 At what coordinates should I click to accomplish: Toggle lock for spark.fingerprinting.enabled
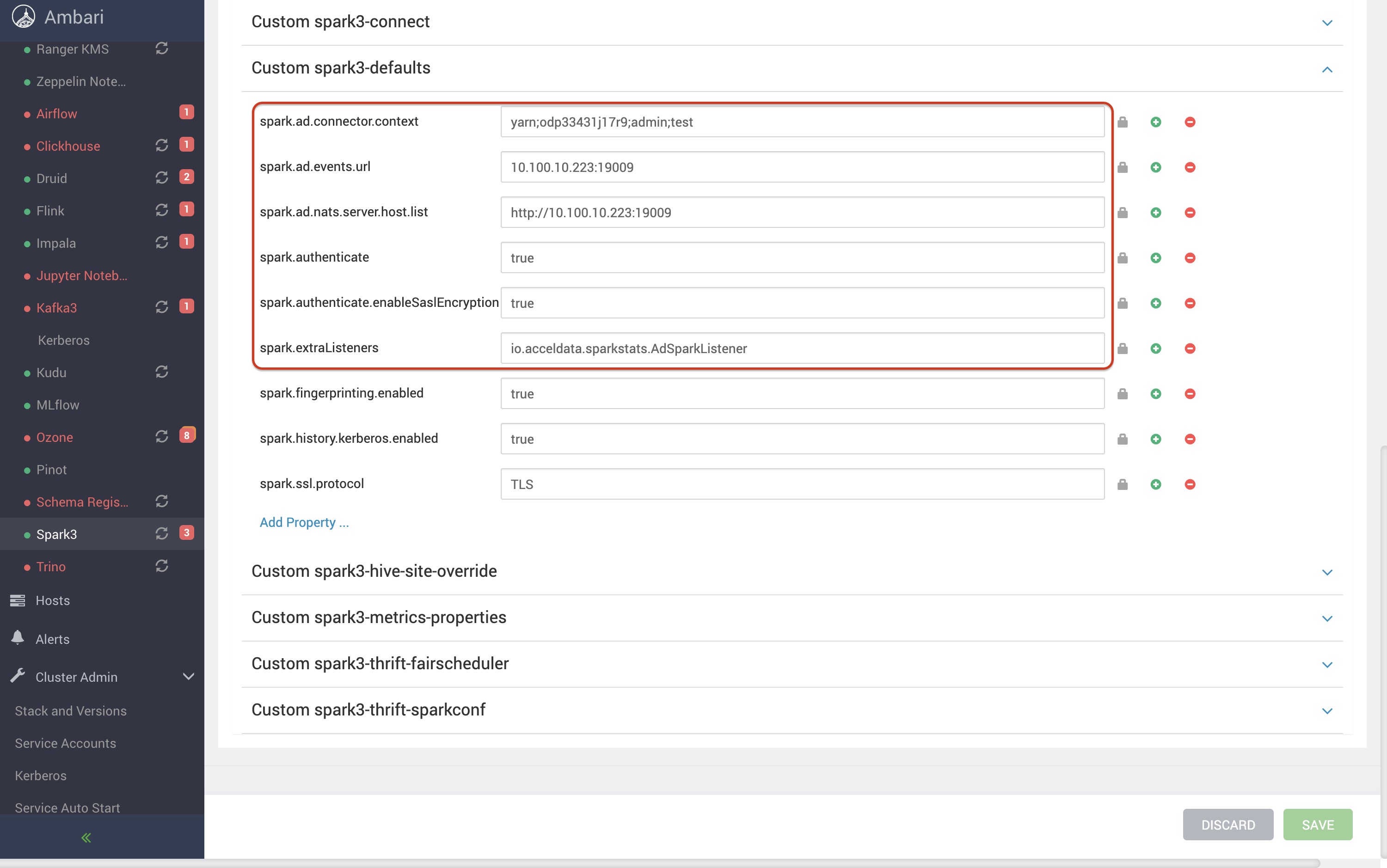[1123, 394]
